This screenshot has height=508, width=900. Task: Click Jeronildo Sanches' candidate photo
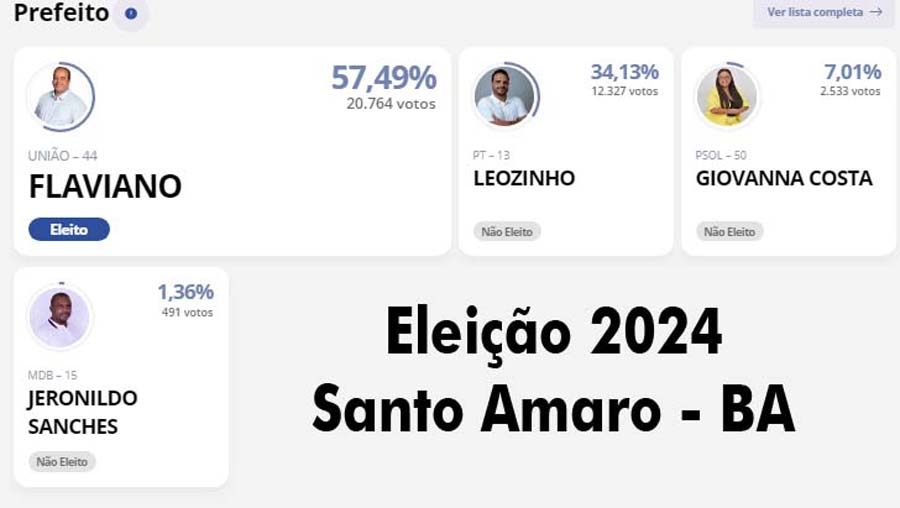click(60, 316)
